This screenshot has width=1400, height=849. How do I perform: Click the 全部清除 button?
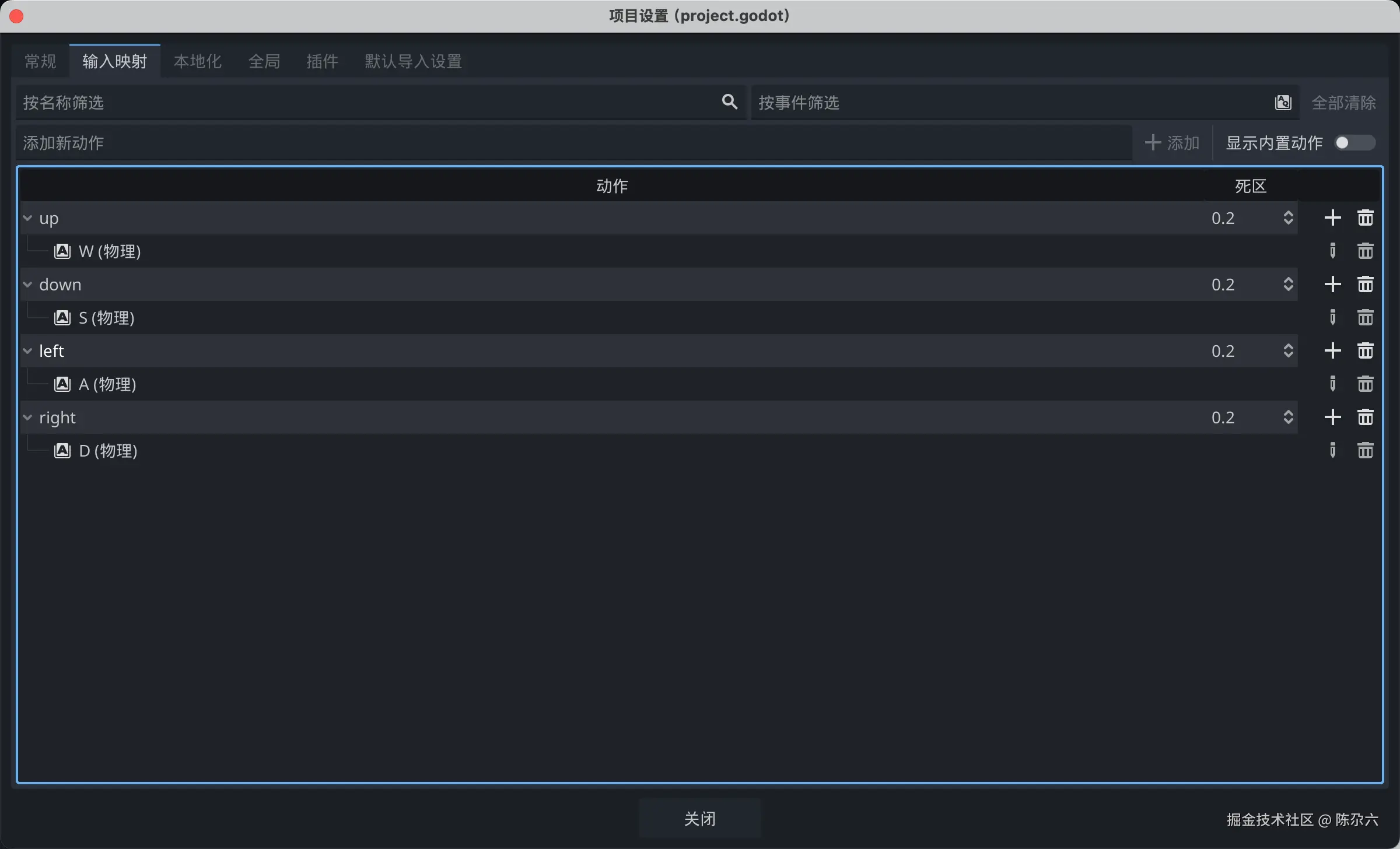tap(1343, 103)
